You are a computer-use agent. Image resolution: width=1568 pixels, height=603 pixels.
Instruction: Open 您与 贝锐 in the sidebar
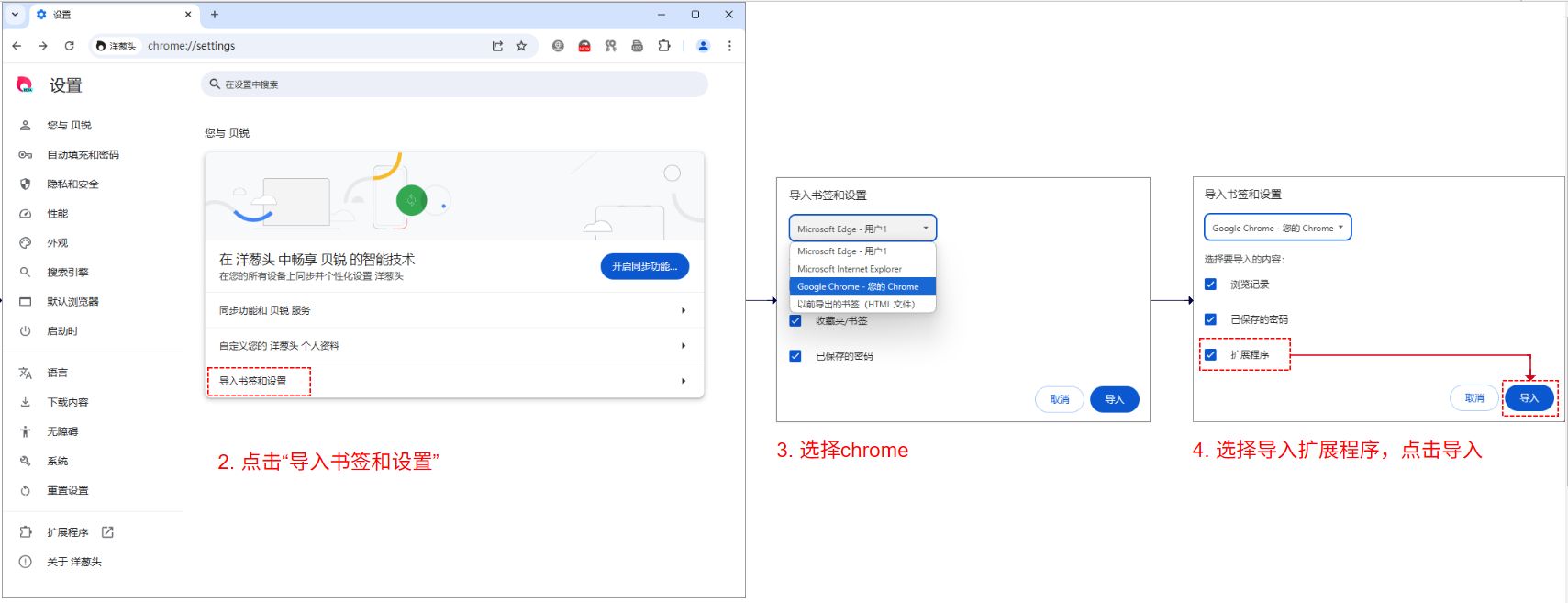[x=69, y=126]
